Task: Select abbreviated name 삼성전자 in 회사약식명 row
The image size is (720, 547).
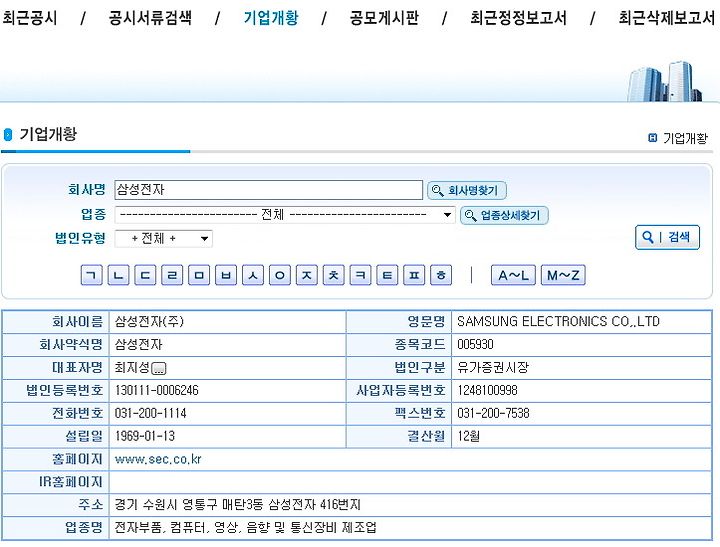Action: point(139,344)
